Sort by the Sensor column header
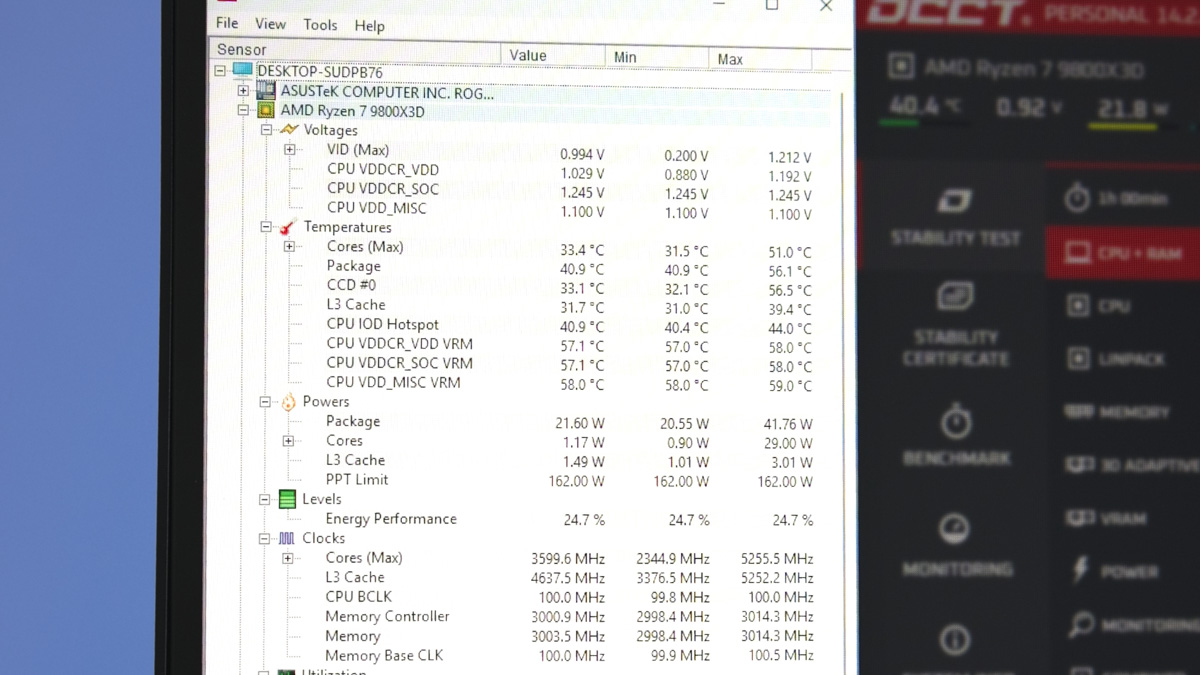 tap(354, 50)
